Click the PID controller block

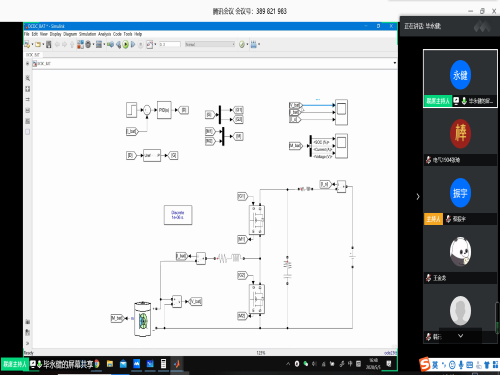[164, 110]
